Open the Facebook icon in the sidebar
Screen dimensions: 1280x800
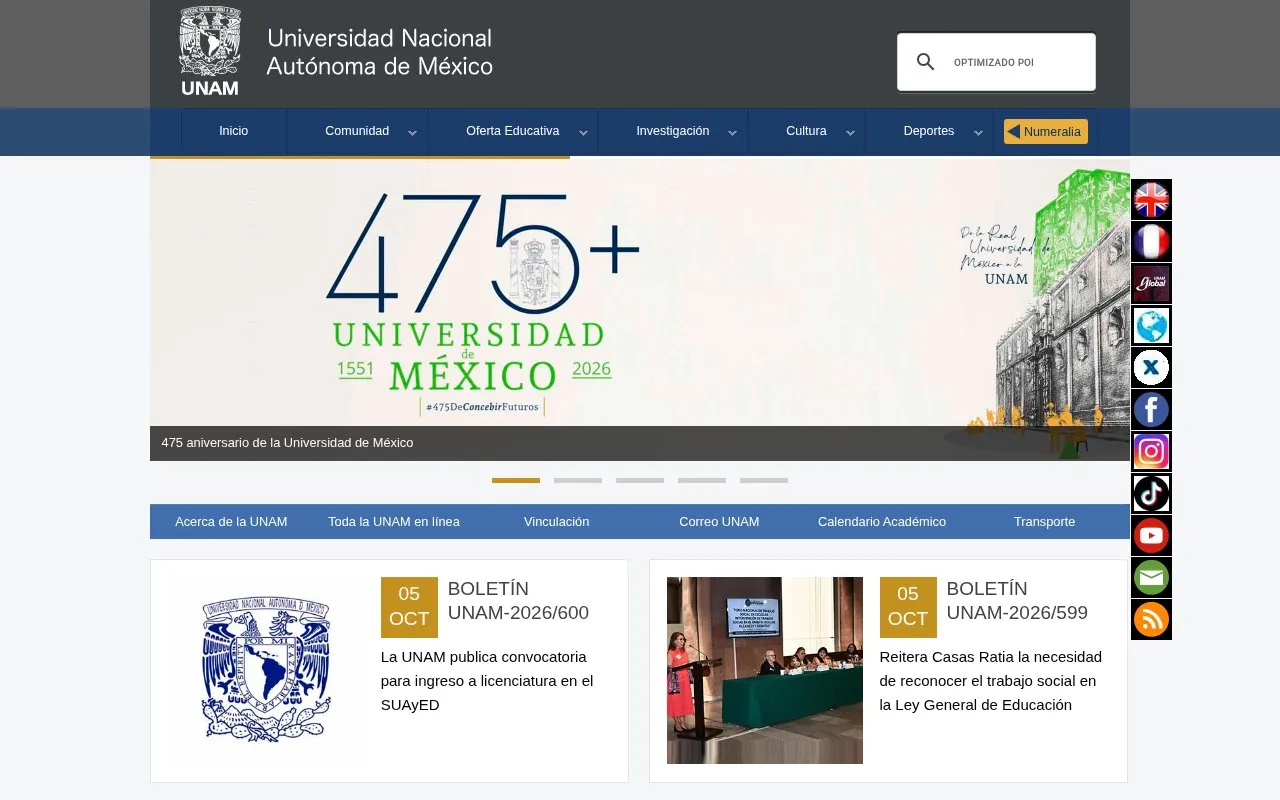(1151, 410)
